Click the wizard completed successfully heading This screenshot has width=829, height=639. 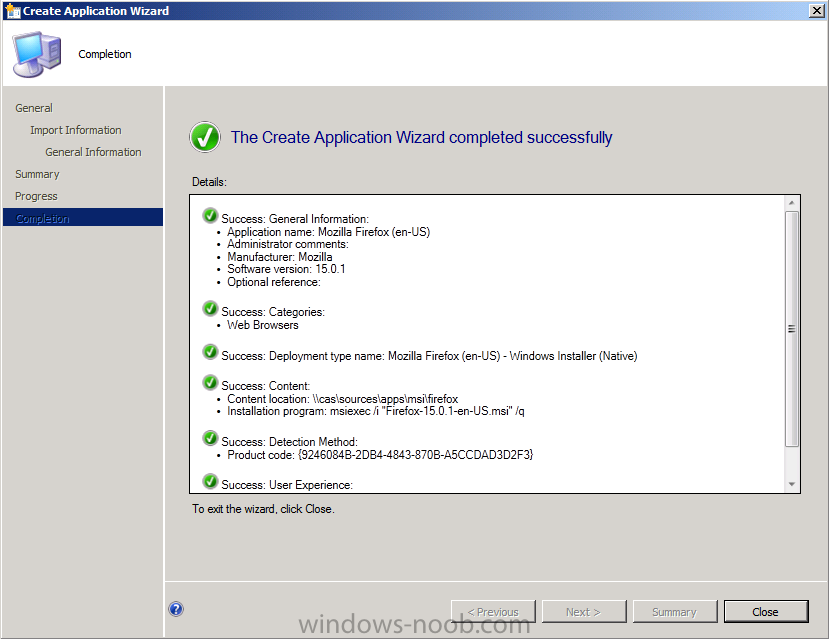point(421,137)
